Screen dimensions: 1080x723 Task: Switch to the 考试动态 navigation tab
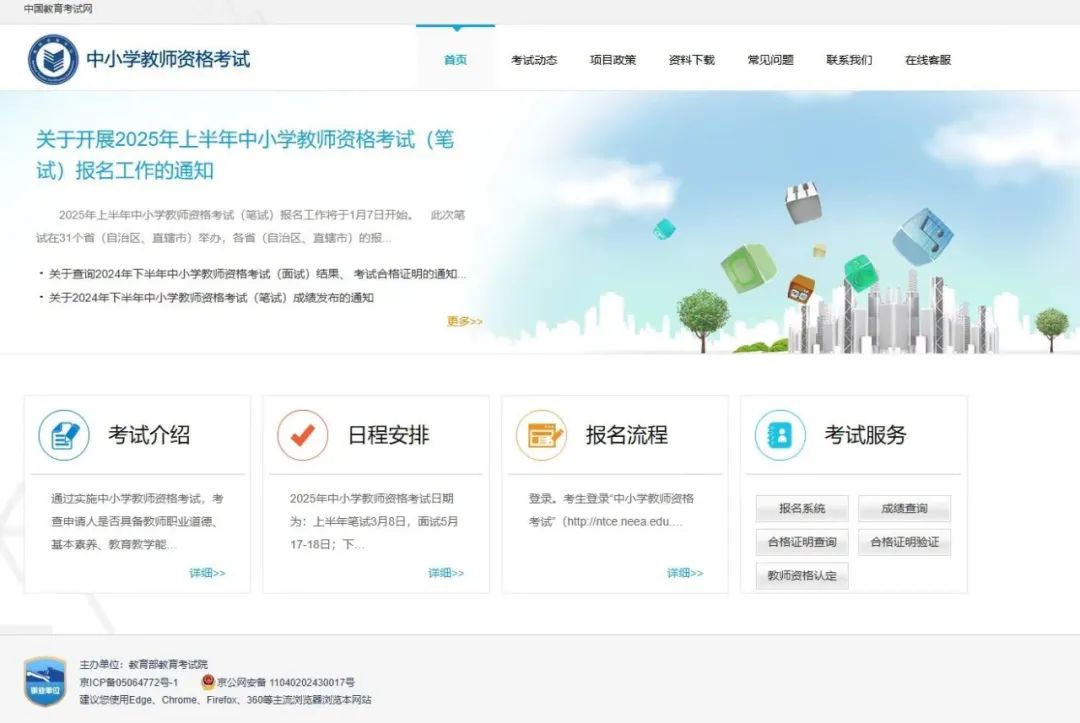pos(534,59)
